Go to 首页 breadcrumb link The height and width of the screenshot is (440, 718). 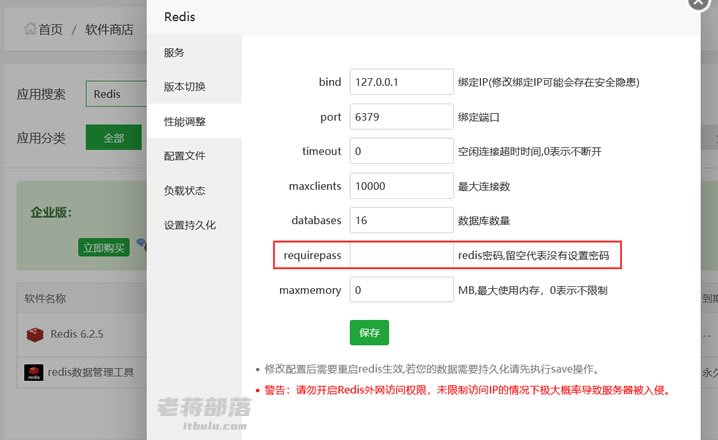pyautogui.click(x=50, y=30)
